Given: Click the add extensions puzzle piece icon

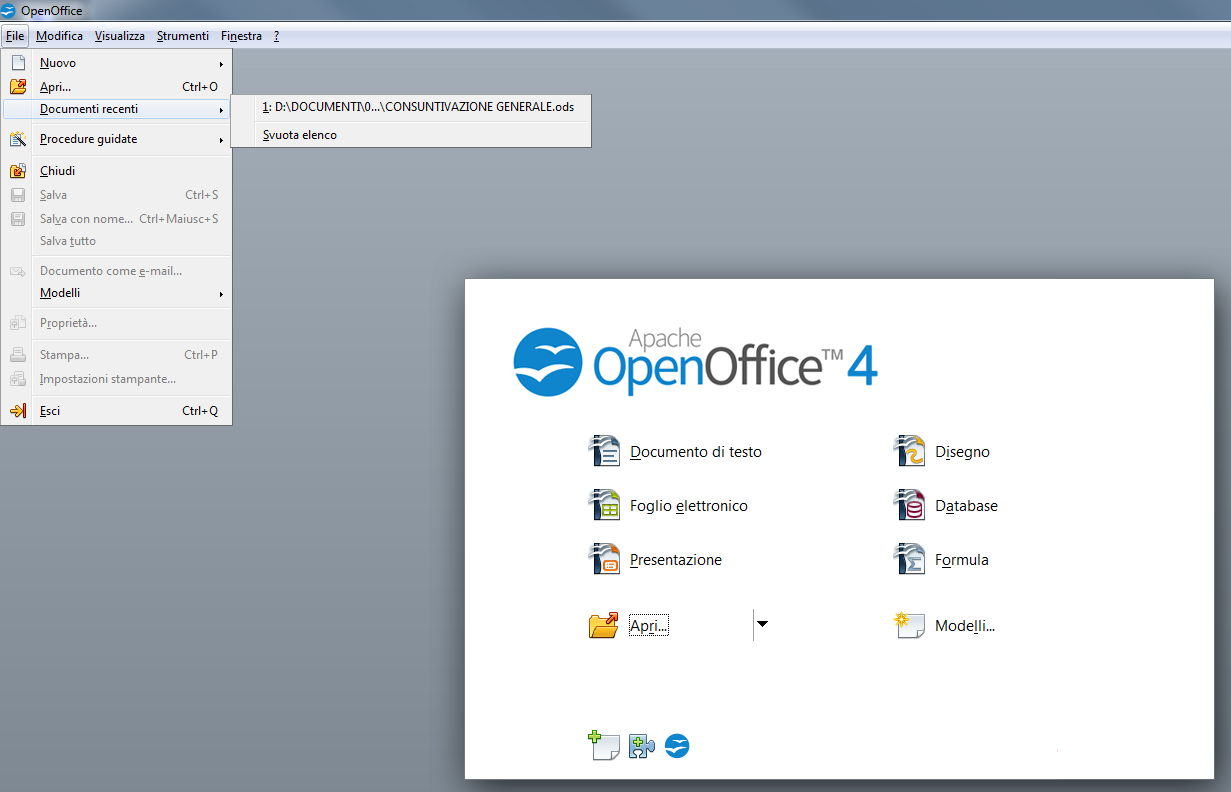Looking at the screenshot, I should 642,746.
